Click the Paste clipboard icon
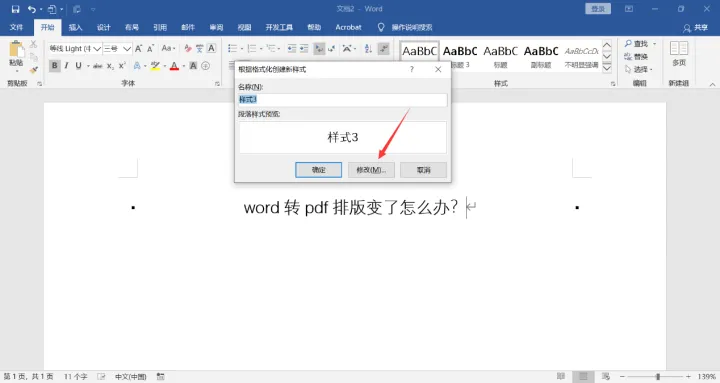This screenshot has width=720, height=383. click(16, 52)
